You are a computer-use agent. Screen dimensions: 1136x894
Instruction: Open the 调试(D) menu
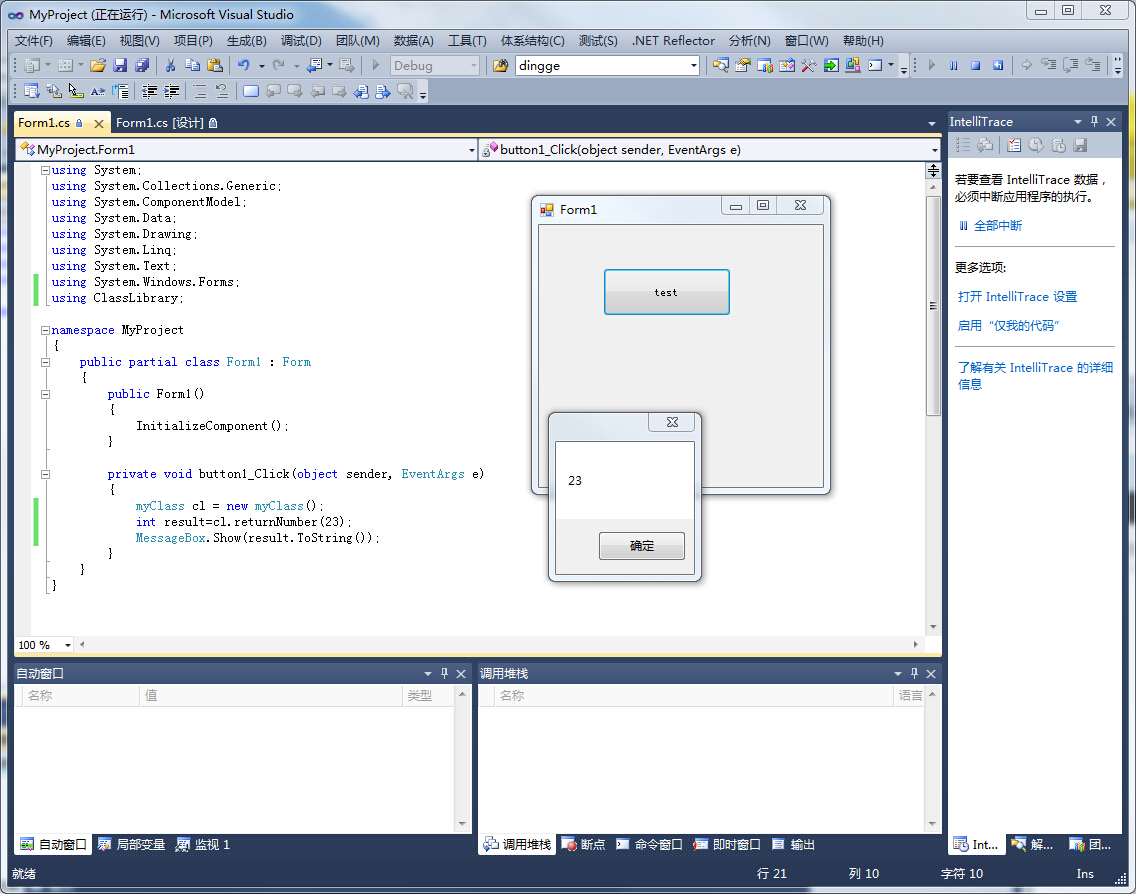tap(301, 41)
